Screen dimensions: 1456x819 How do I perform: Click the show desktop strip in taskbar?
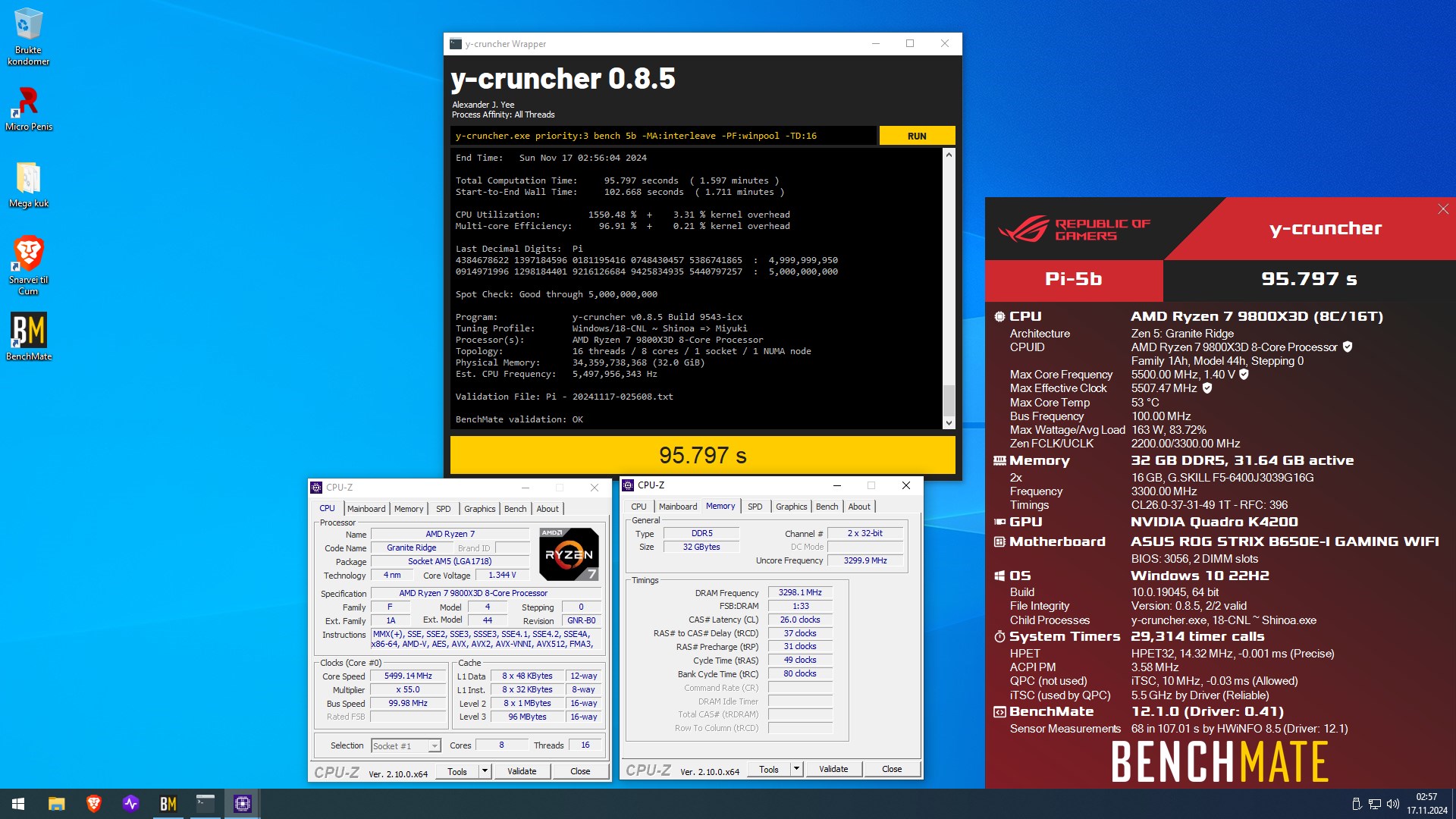coord(1453,804)
